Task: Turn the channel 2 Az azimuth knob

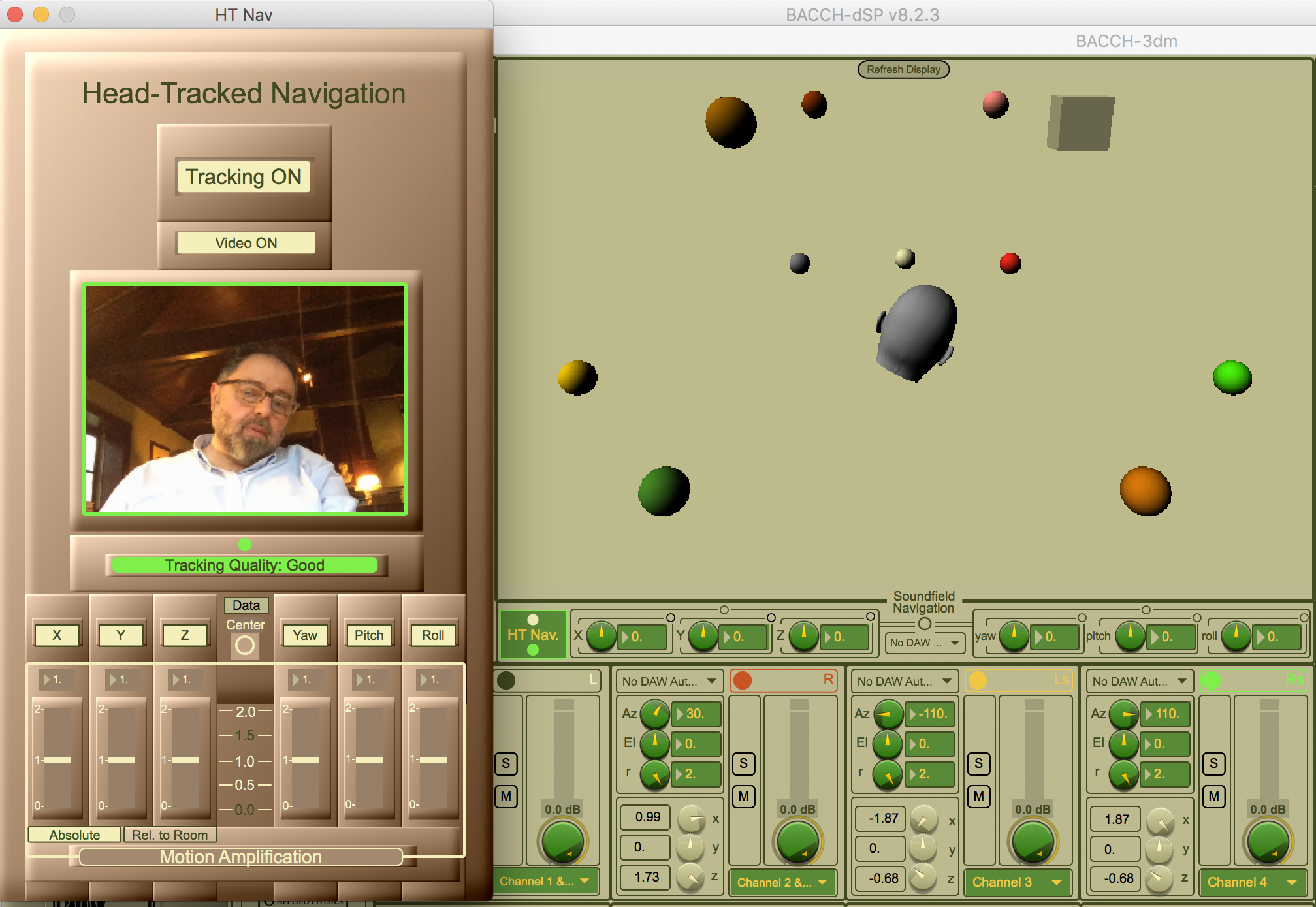Action: point(654,714)
